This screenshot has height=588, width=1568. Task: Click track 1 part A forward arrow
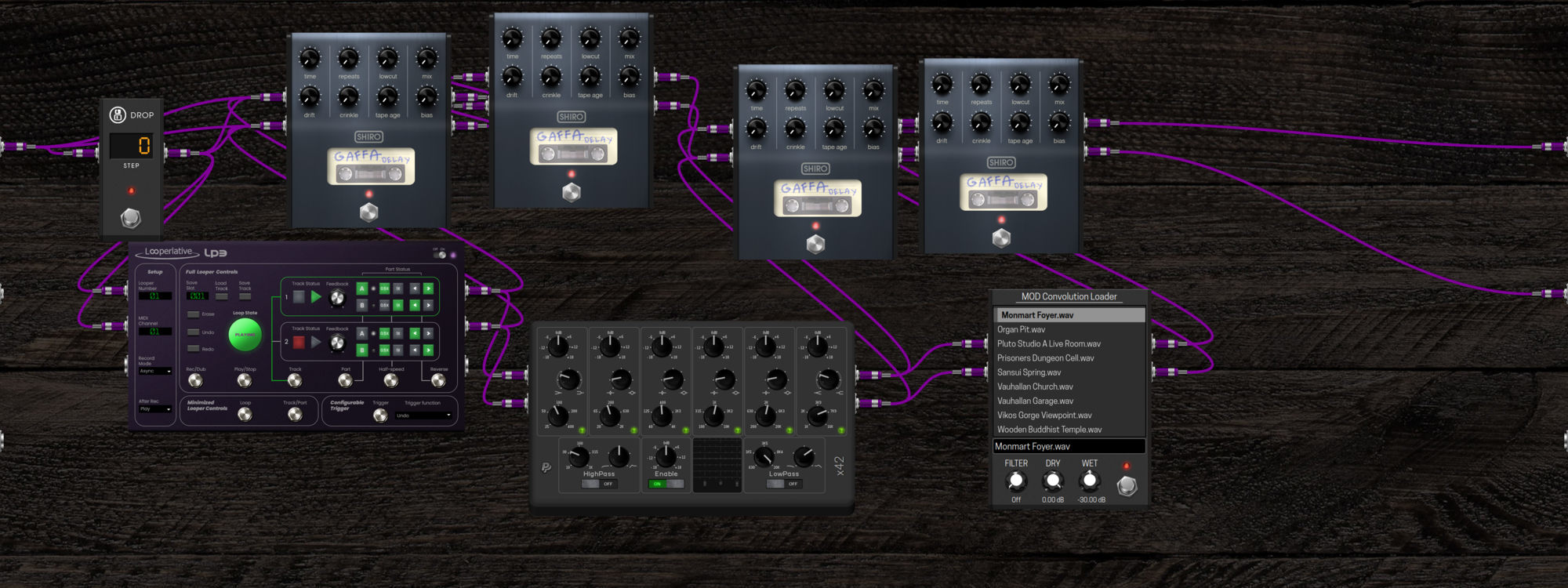tap(428, 289)
